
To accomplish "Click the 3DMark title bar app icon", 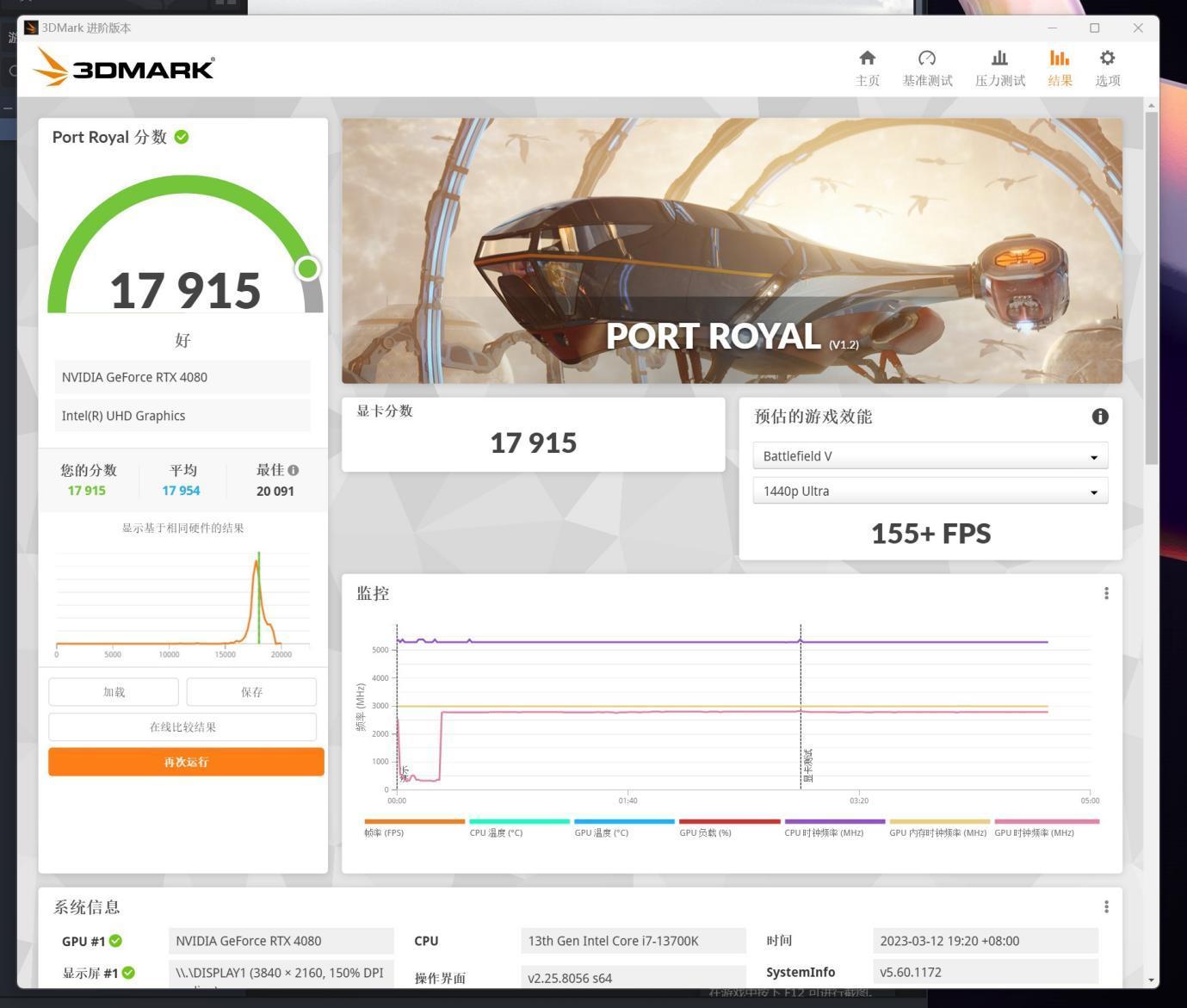I will click(x=31, y=28).
